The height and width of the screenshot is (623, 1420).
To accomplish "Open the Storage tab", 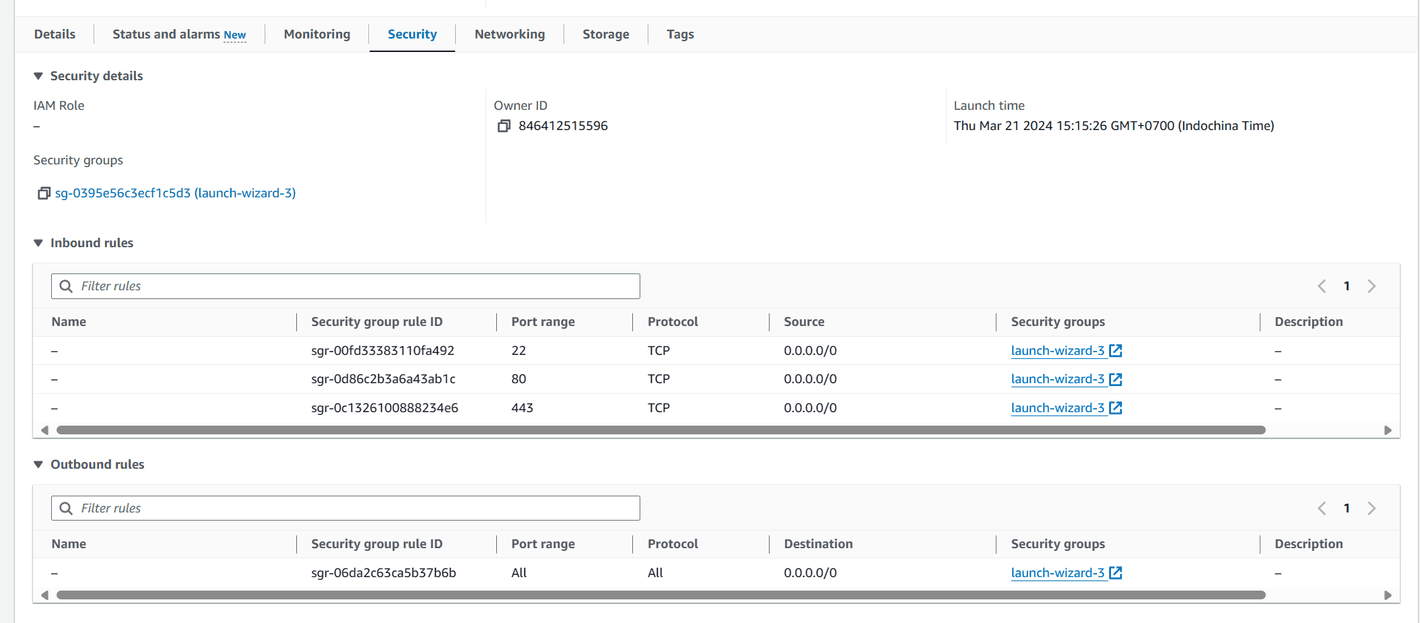I will tap(605, 33).
